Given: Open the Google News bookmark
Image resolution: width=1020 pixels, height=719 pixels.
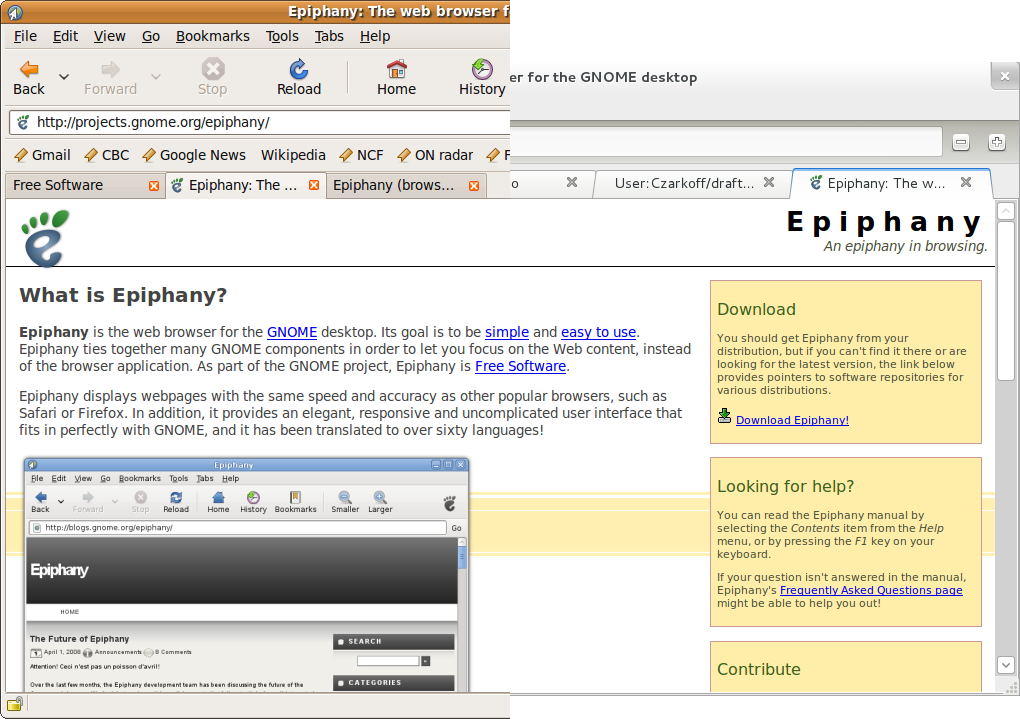Looking at the screenshot, I should click(x=194, y=155).
